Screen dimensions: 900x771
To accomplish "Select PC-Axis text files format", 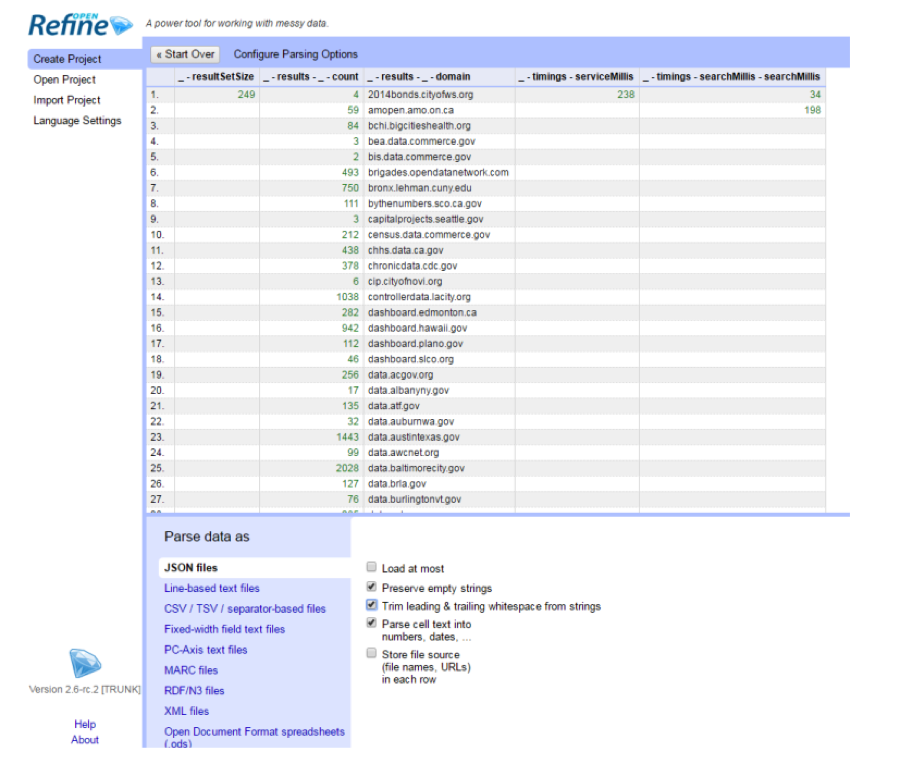I will pos(205,650).
